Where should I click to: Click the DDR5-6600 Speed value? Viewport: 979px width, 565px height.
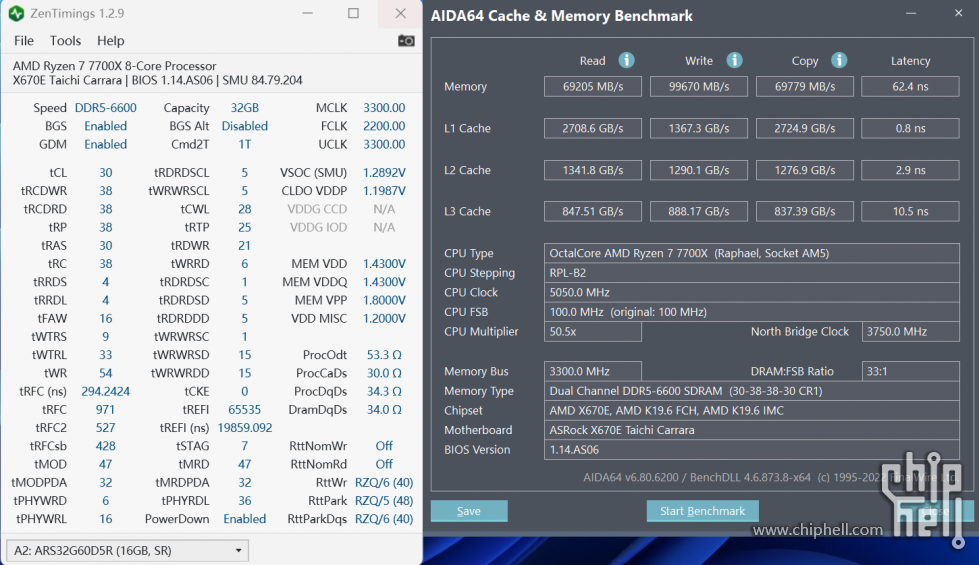tap(106, 107)
